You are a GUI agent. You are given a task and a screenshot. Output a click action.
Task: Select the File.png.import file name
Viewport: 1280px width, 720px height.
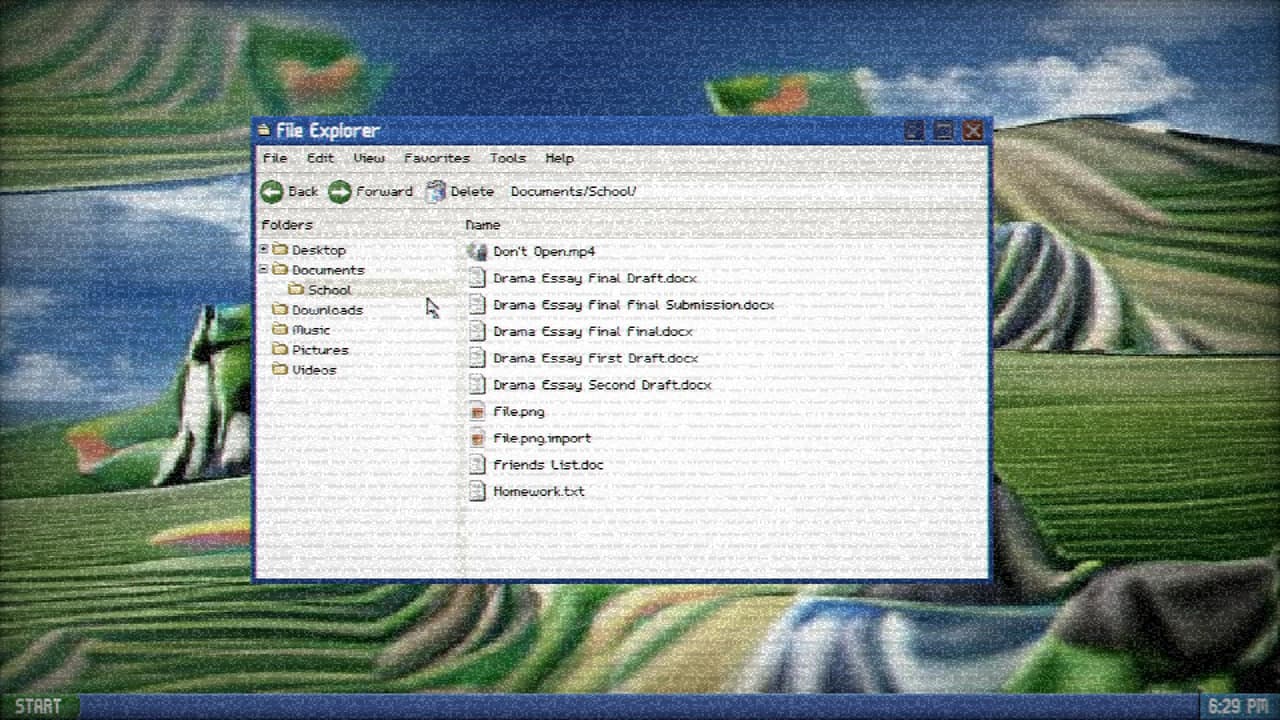click(542, 438)
